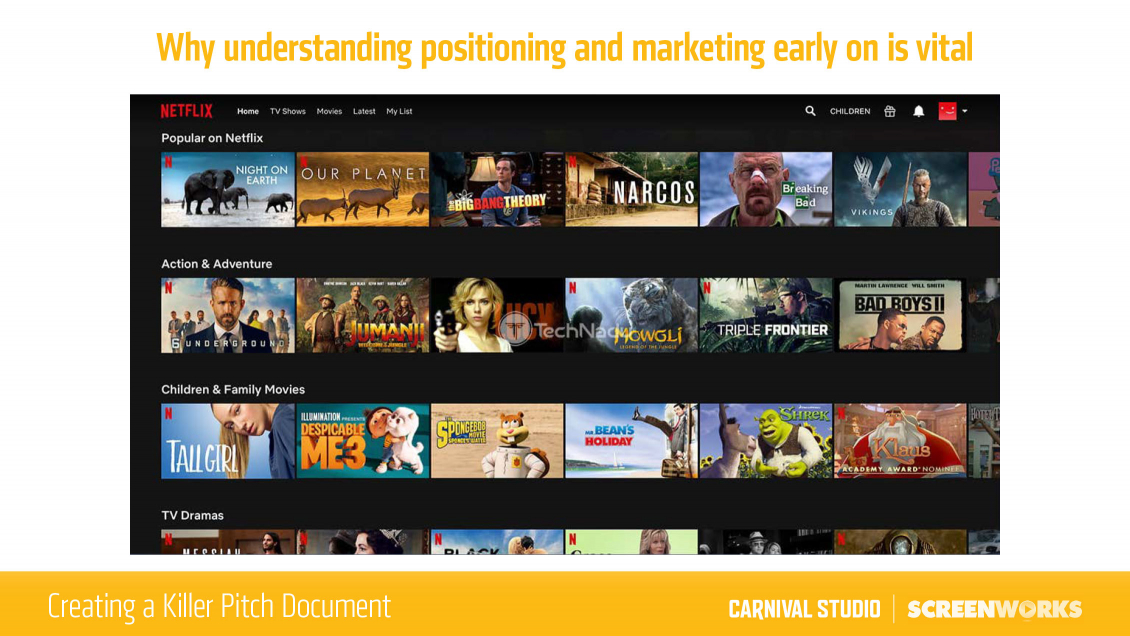
Task: Open My List in navigation
Action: point(399,111)
